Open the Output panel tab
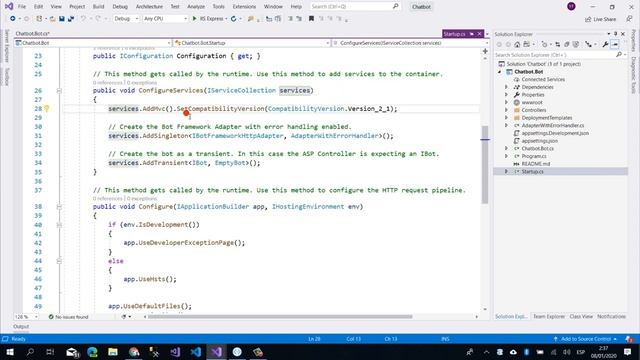 coord(21,327)
